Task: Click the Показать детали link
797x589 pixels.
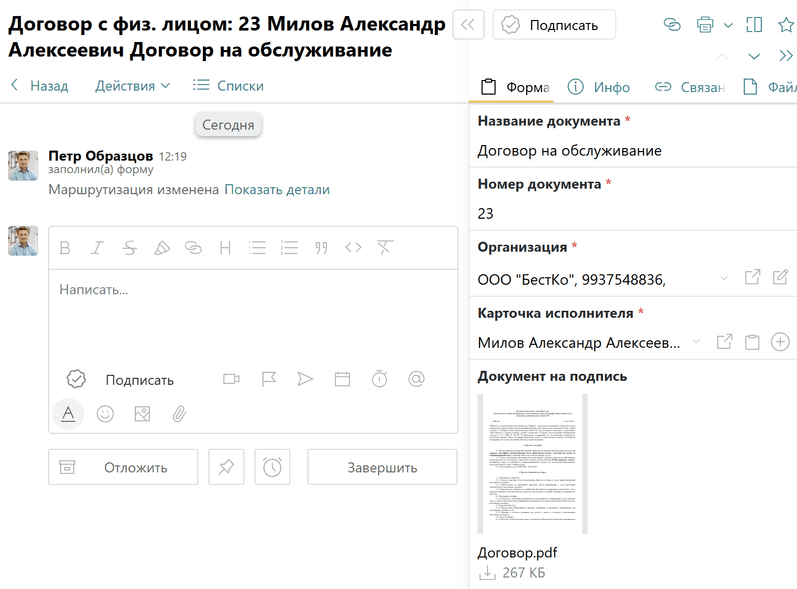Action: (277, 190)
